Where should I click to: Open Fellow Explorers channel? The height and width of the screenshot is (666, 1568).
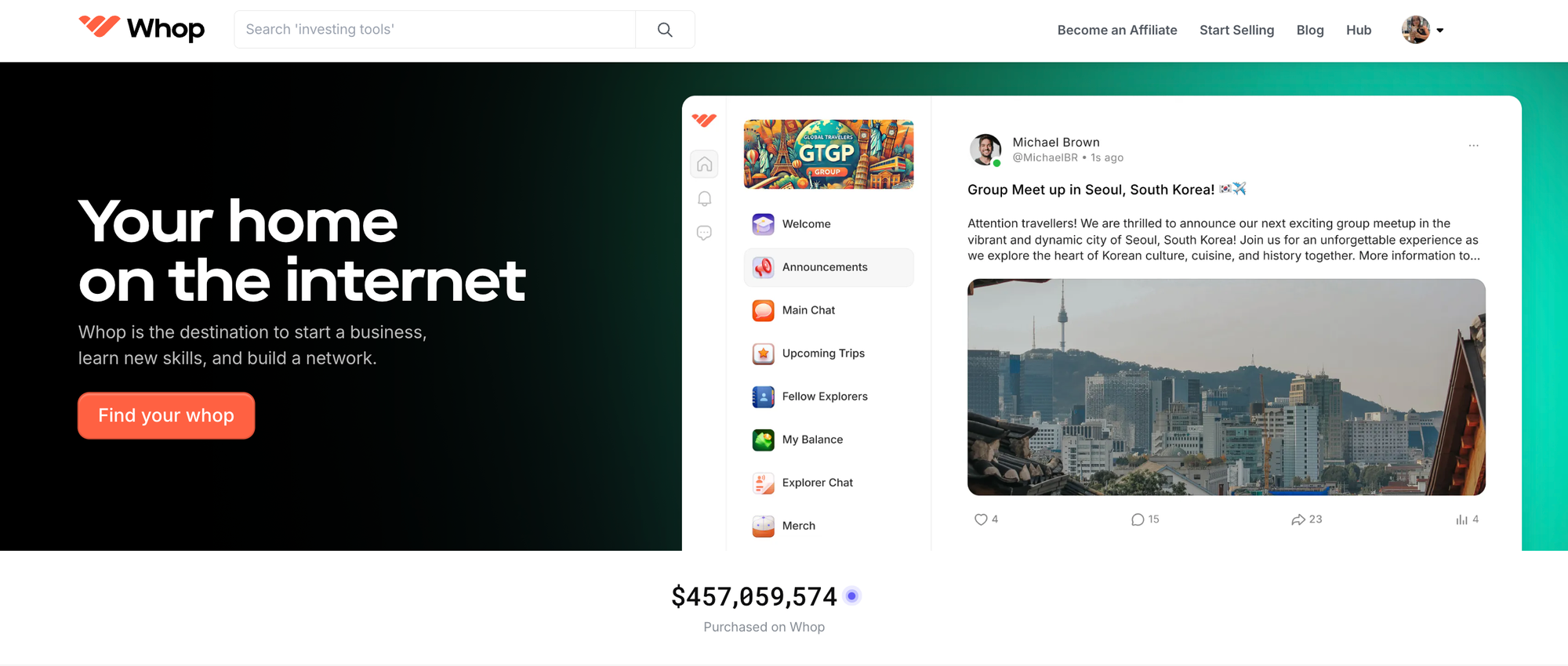pyautogui.click(x=829, y=396)
